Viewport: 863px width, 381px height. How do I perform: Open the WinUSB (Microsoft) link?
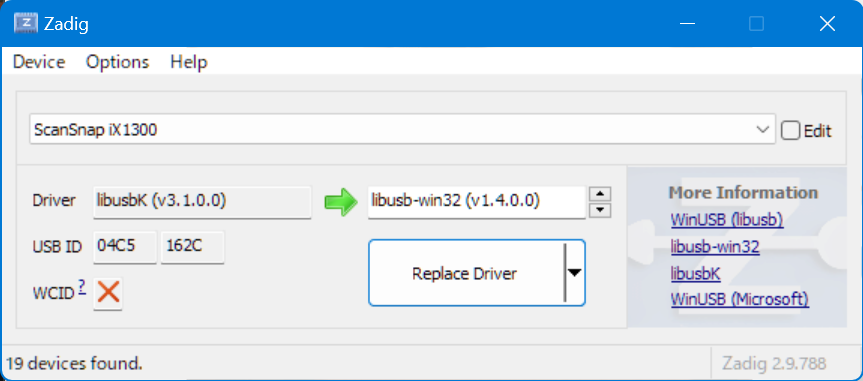739,300
